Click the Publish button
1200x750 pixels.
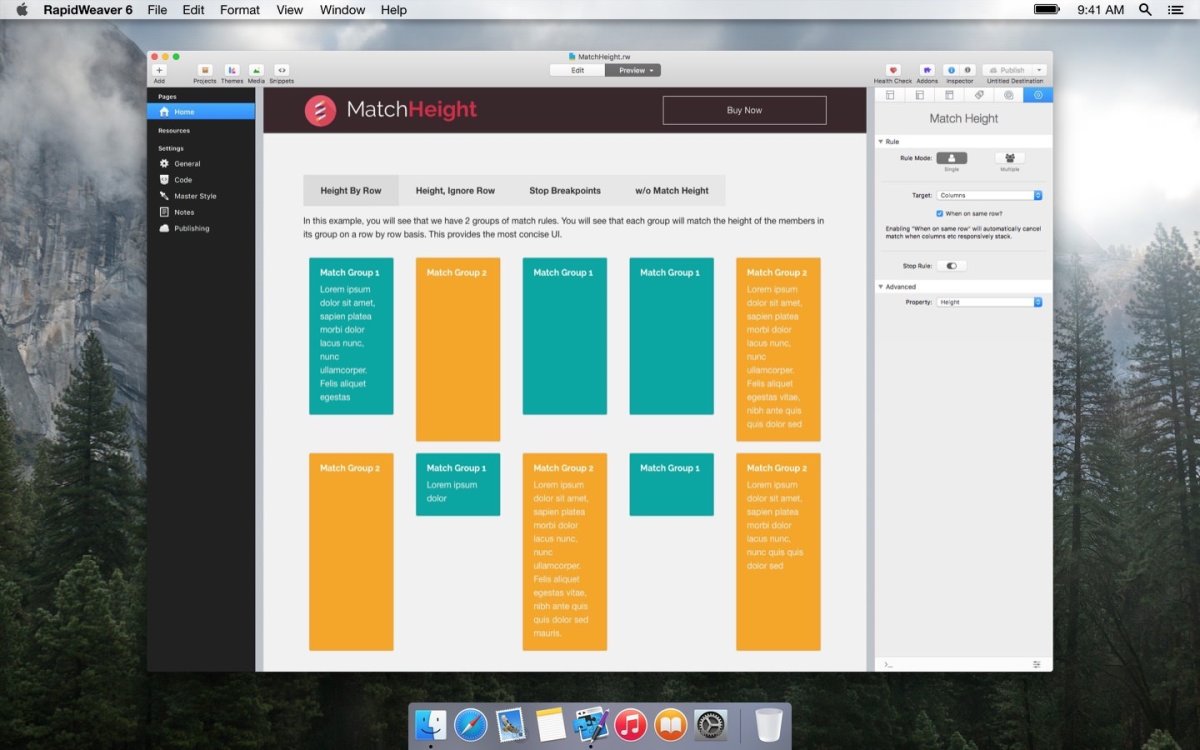(1012, 70)
